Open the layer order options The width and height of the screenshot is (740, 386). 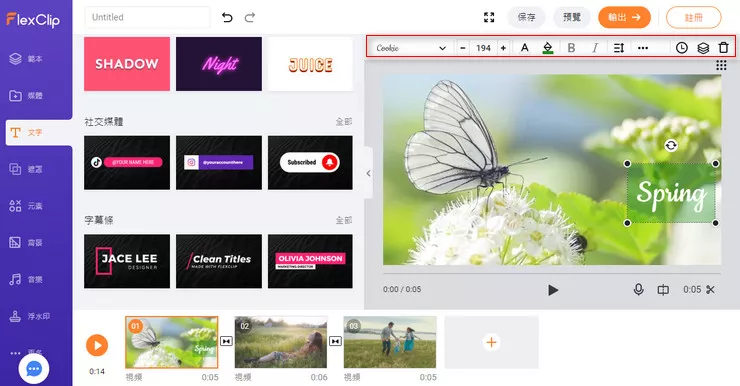(x=703, y=48)
